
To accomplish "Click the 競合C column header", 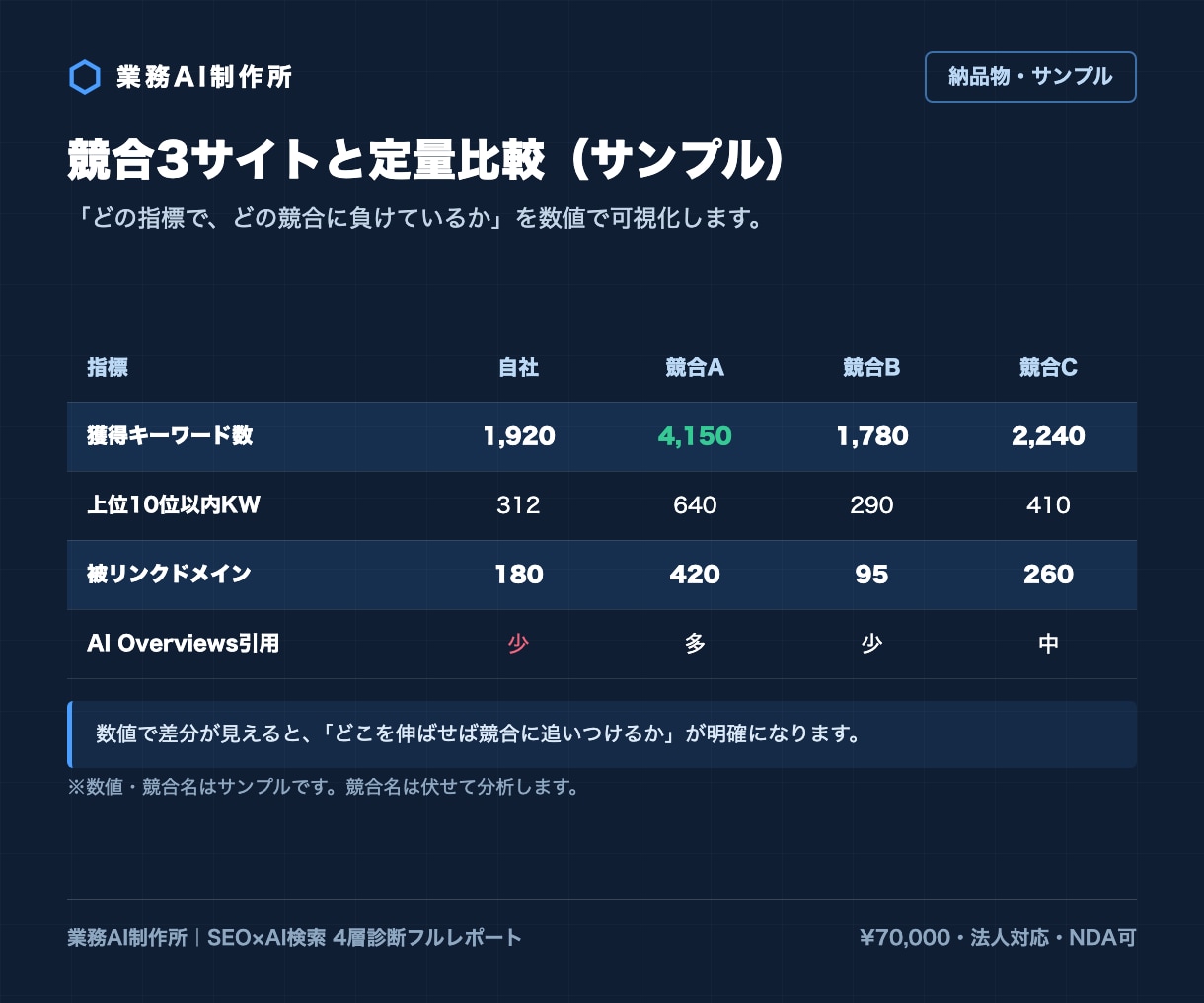I will (x=1048, y=368).
